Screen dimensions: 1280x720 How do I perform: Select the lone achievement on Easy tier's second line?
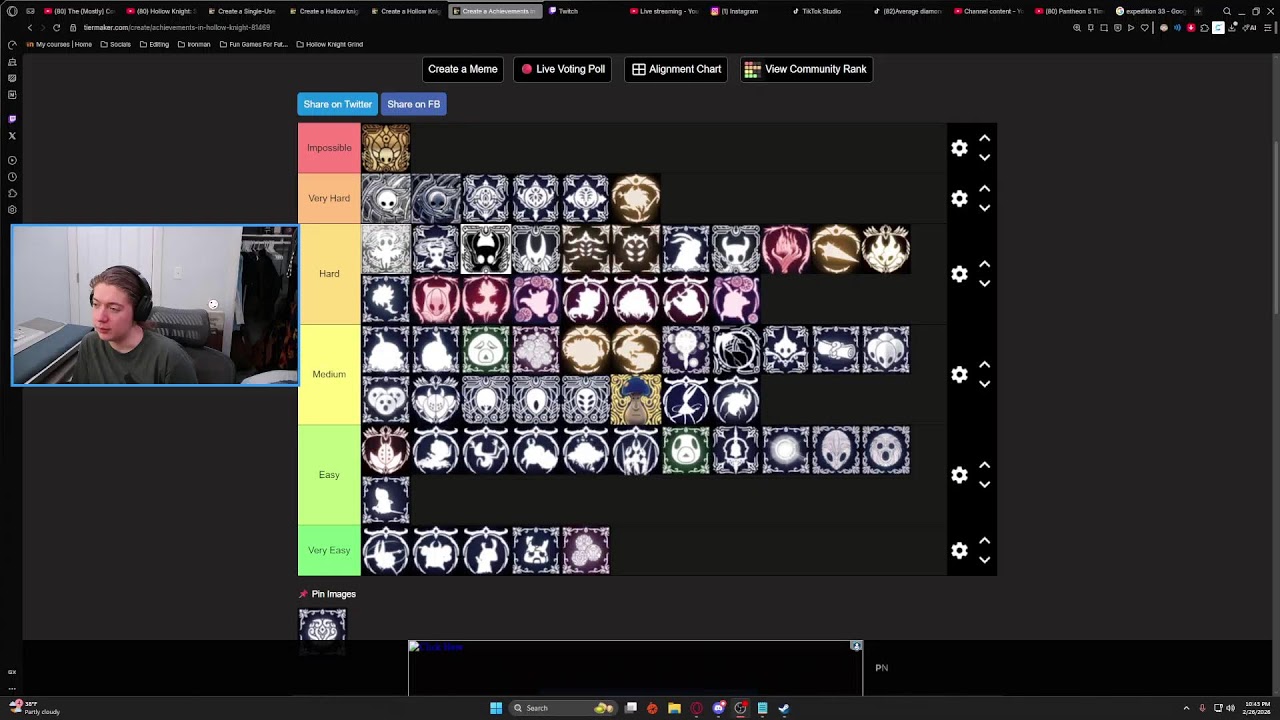tap(386, 500)
